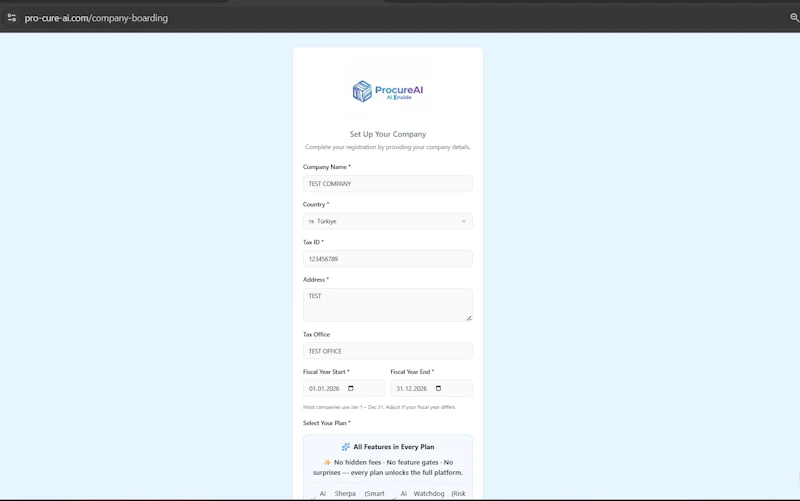Click the Türkiye flag icon in Country field

311,221
